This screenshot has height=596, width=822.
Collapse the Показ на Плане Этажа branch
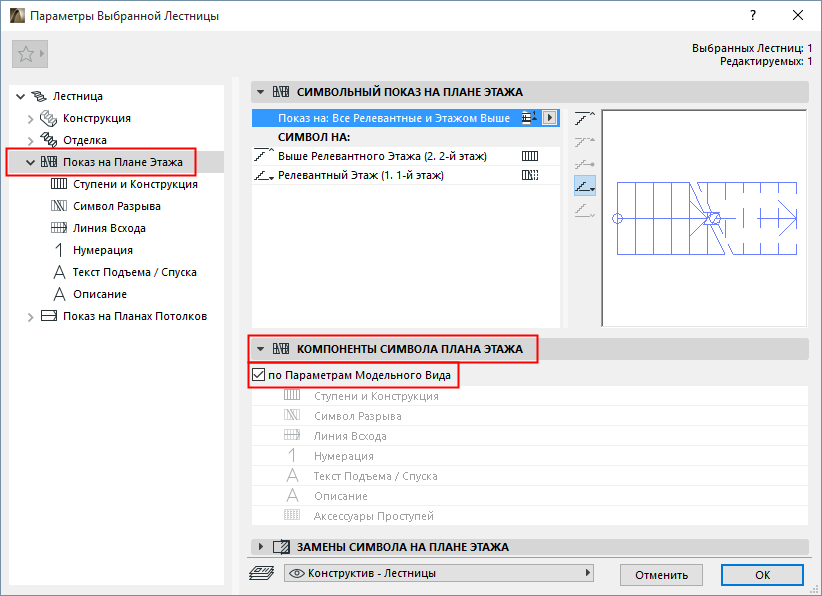tap(30, 162)
